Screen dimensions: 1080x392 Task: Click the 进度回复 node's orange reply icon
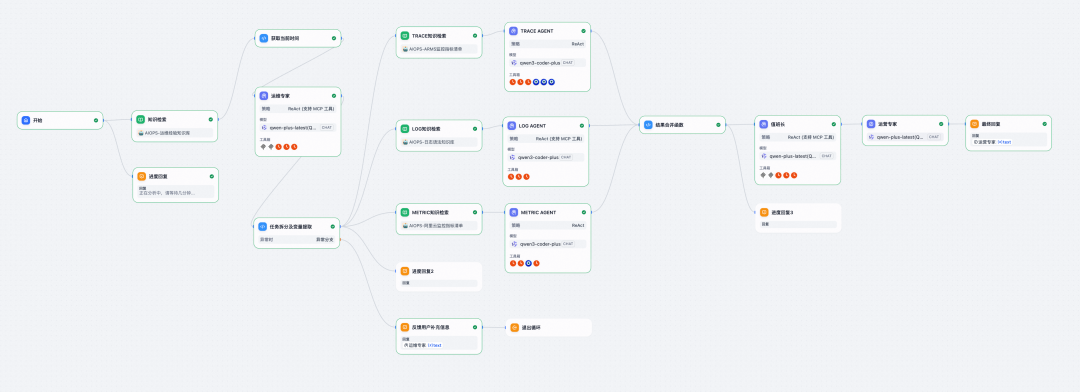(x=141, y=176)
